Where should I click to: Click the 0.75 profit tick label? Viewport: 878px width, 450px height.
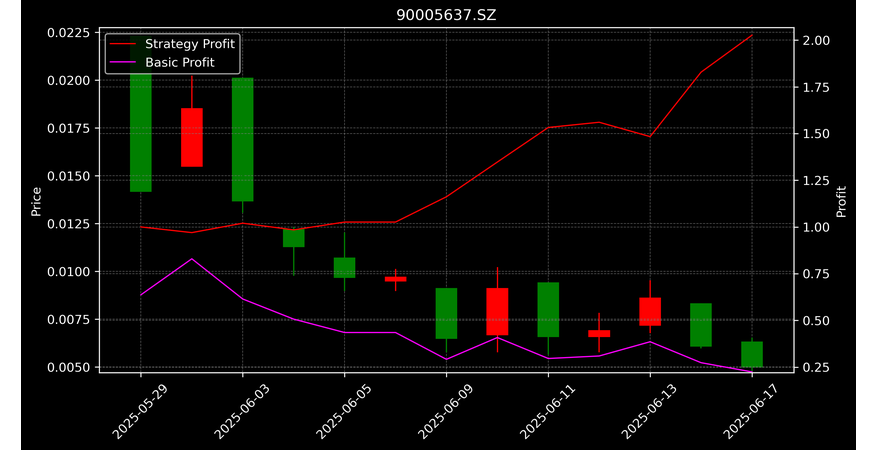pyautogui.click(x=815, y=274)
